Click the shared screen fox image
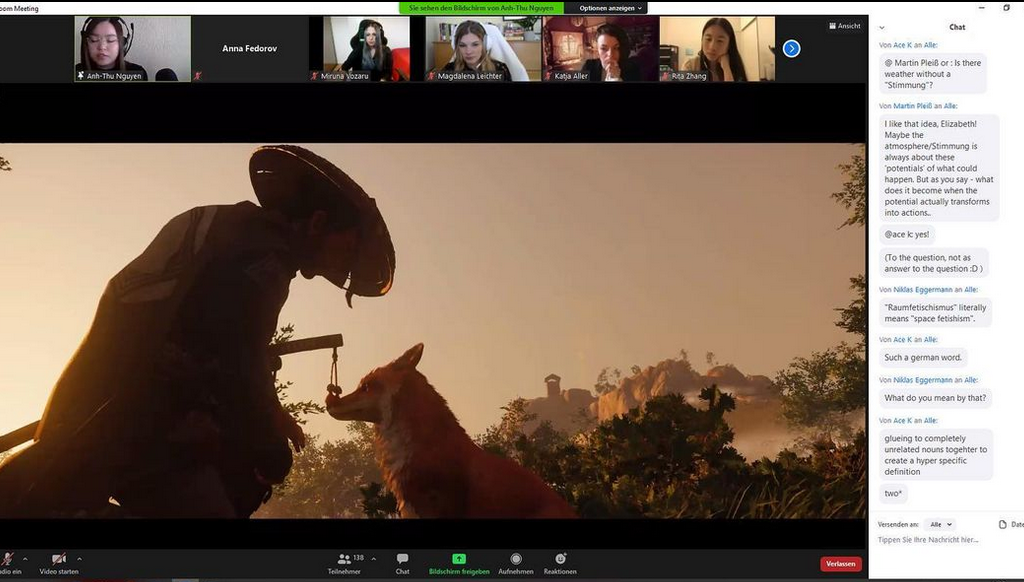Screen dimensions: 1024x582 (x=433, y=331)
